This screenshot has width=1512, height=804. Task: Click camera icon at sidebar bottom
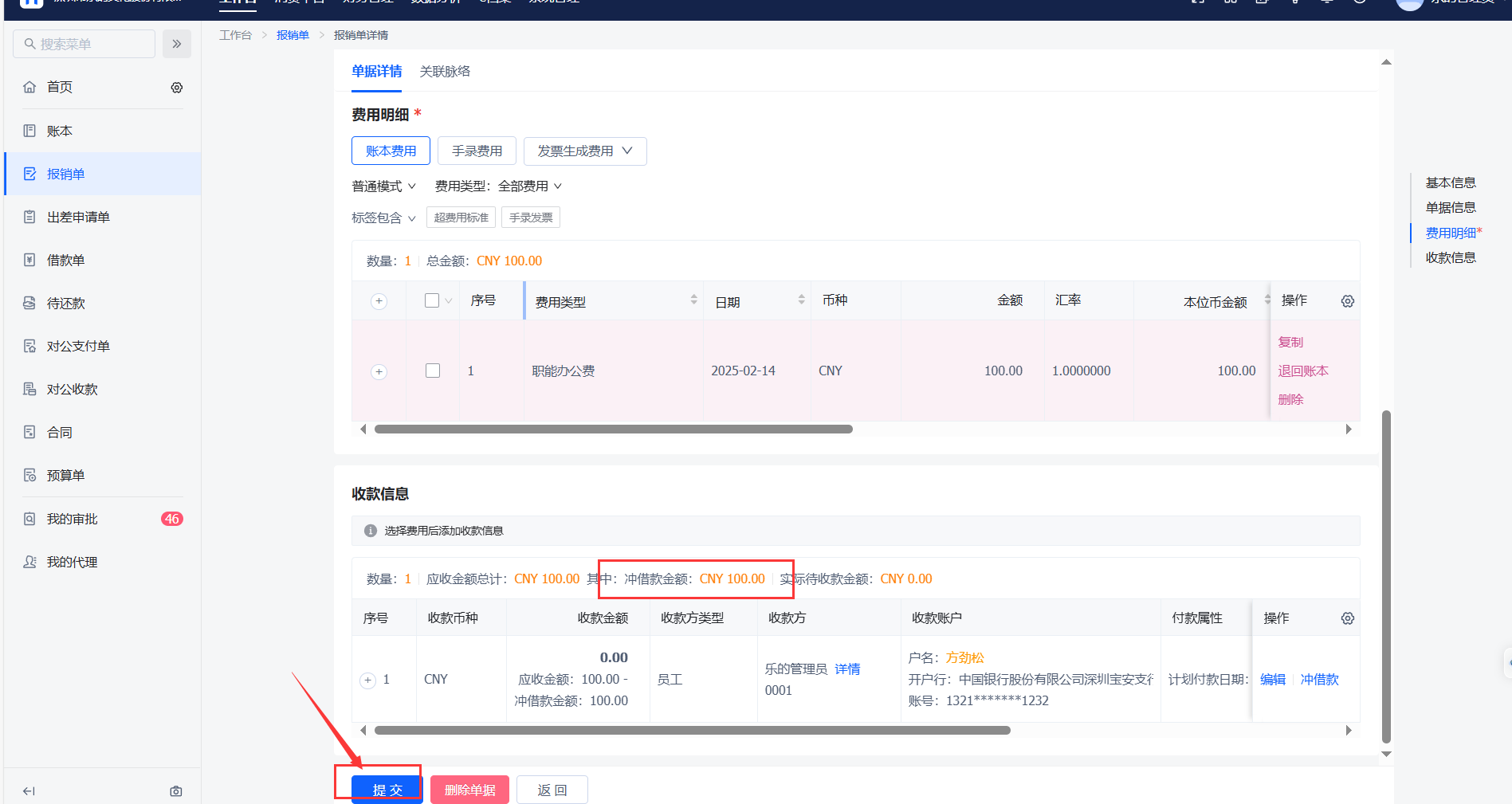(x=176, y=791)
